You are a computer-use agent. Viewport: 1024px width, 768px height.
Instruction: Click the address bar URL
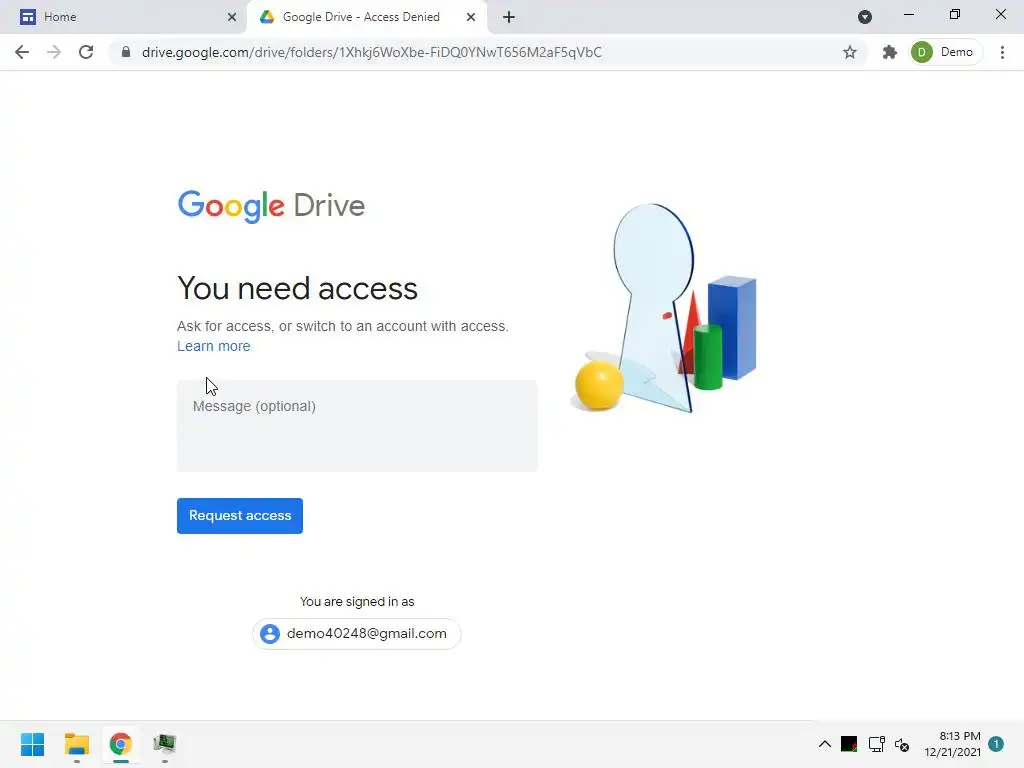[x=372, y=52]
